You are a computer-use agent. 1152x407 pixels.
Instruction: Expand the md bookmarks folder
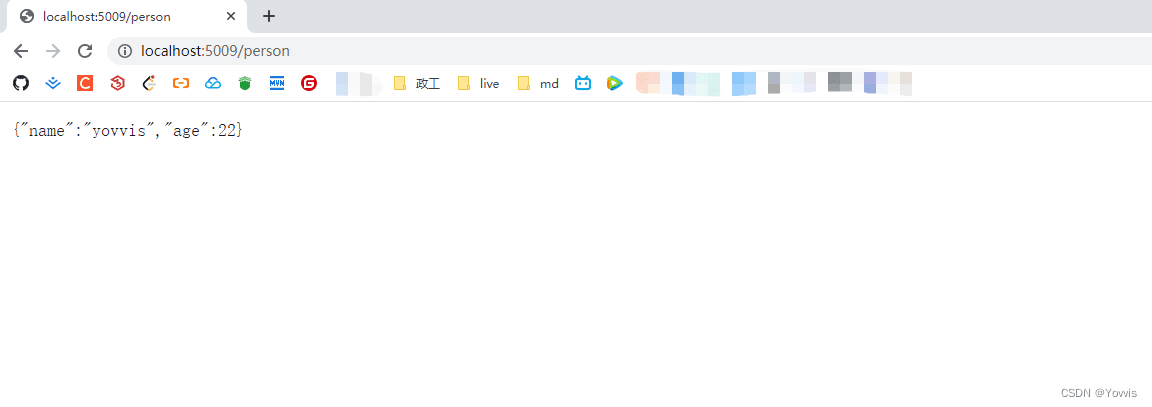tap(538, 83)
